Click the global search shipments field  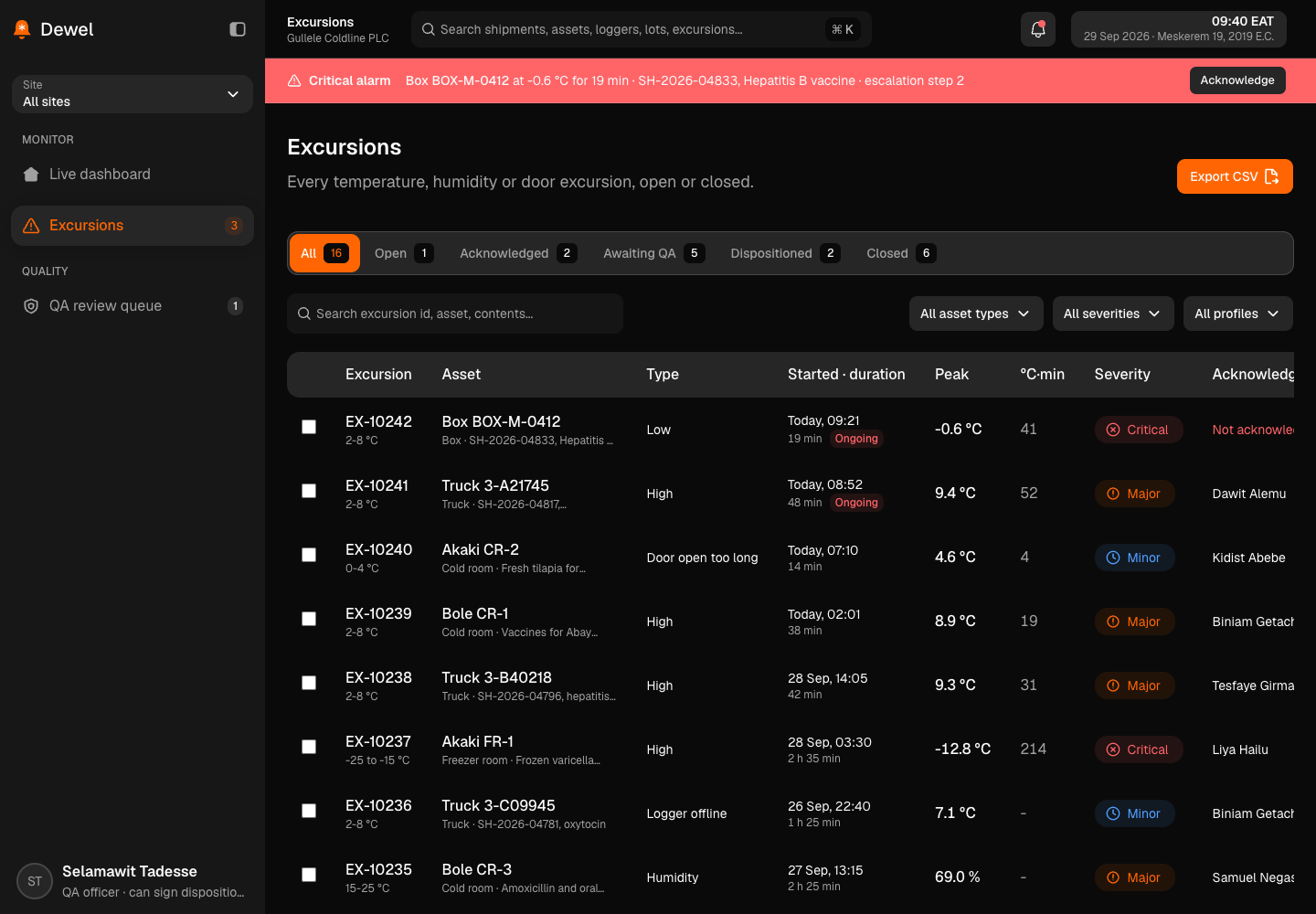pos(642,29)
